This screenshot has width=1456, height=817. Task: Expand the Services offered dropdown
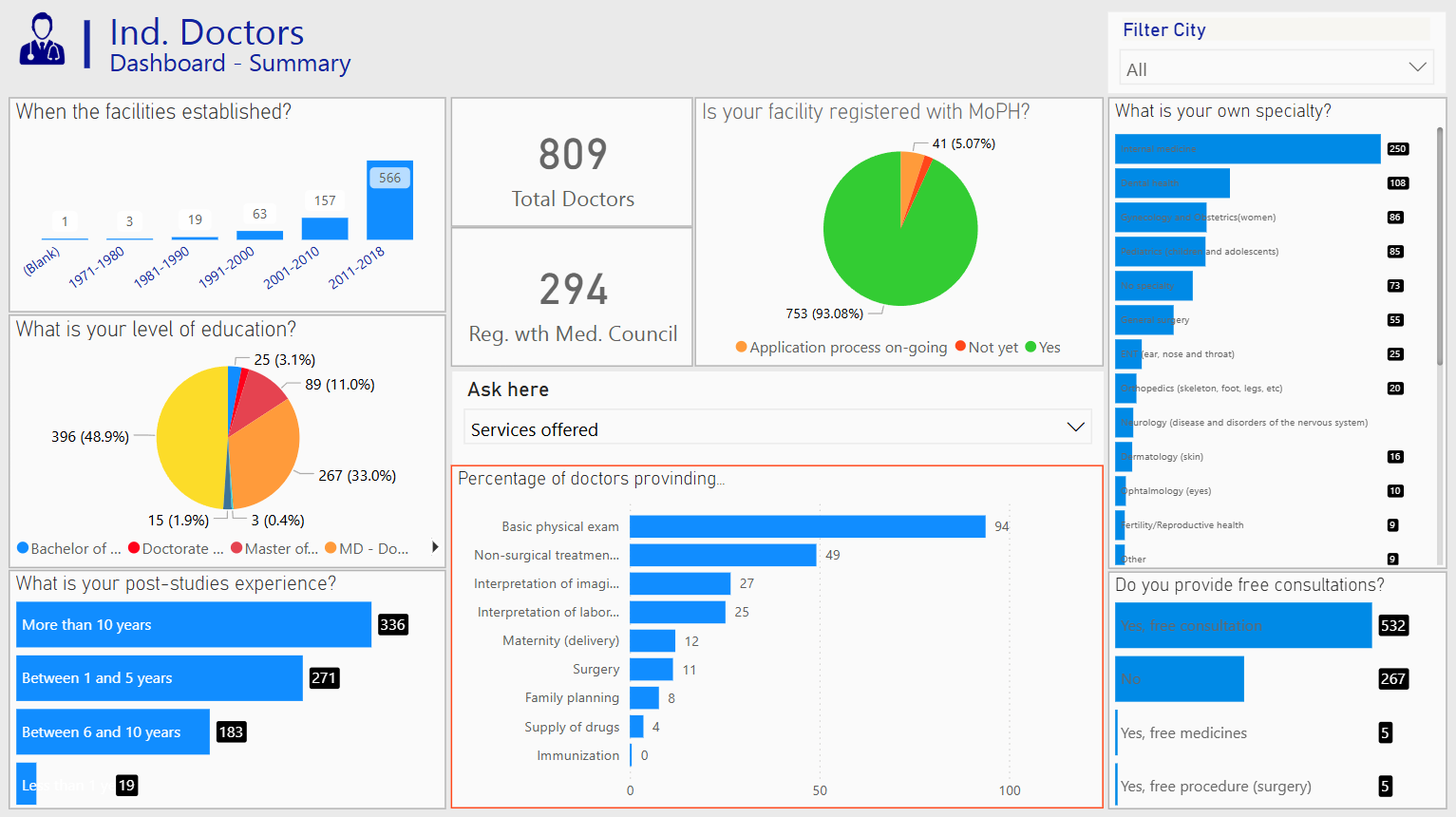point(777,428)
